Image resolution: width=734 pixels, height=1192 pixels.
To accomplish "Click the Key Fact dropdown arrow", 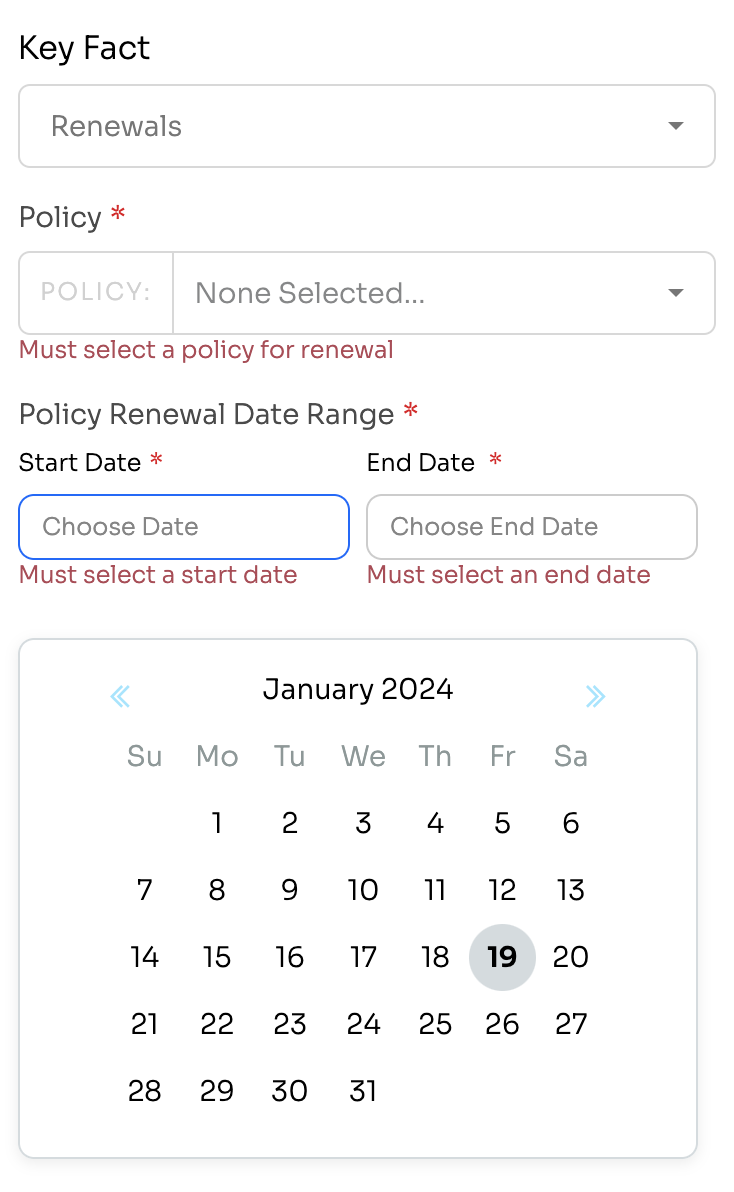I will (675, 126).
